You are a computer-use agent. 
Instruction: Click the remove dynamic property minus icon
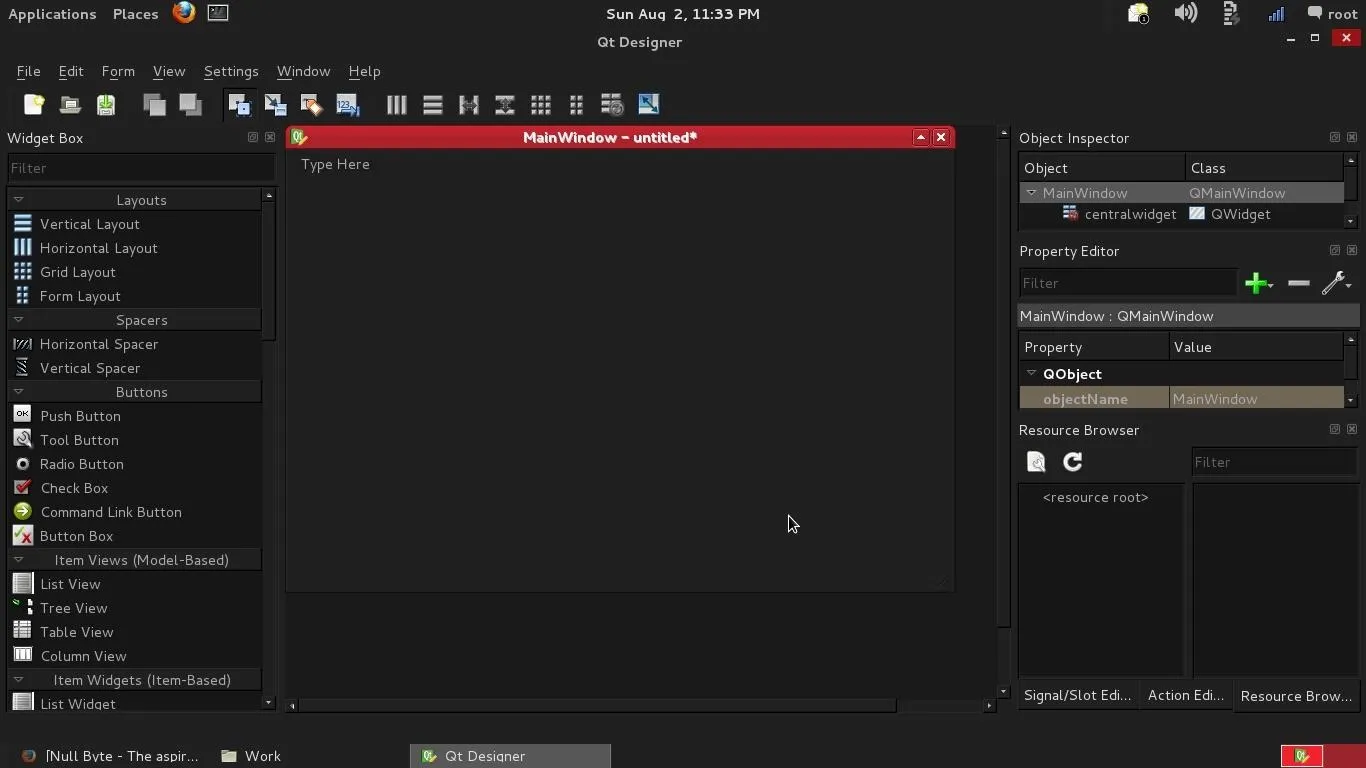point(1298,283)
